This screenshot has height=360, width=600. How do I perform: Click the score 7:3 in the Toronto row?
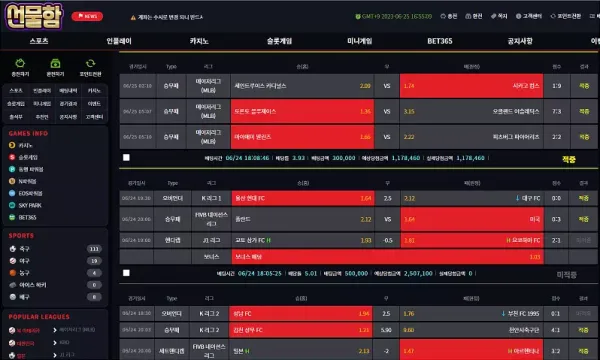point(557,111)
